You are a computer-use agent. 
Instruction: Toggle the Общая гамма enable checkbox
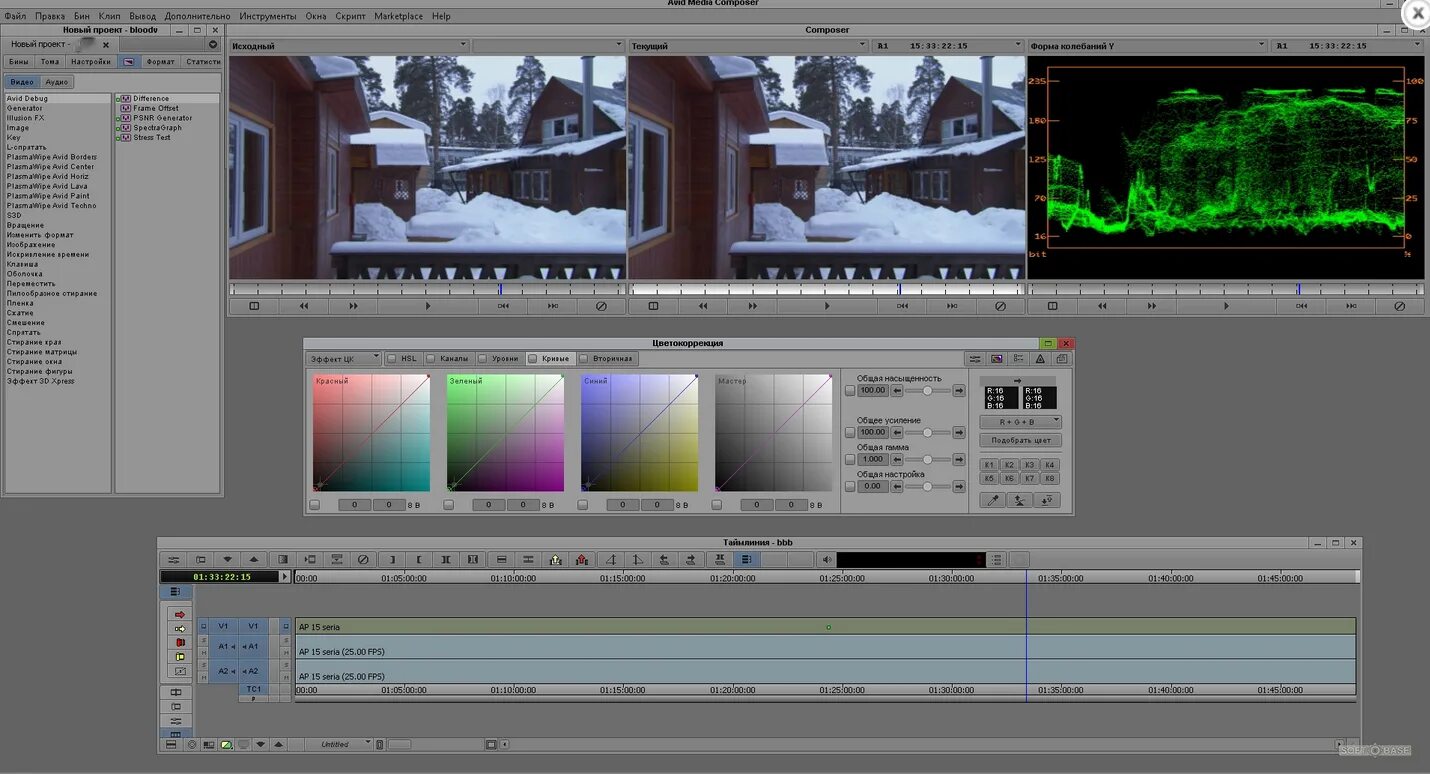pyautogui.click(x=850, y=460)
